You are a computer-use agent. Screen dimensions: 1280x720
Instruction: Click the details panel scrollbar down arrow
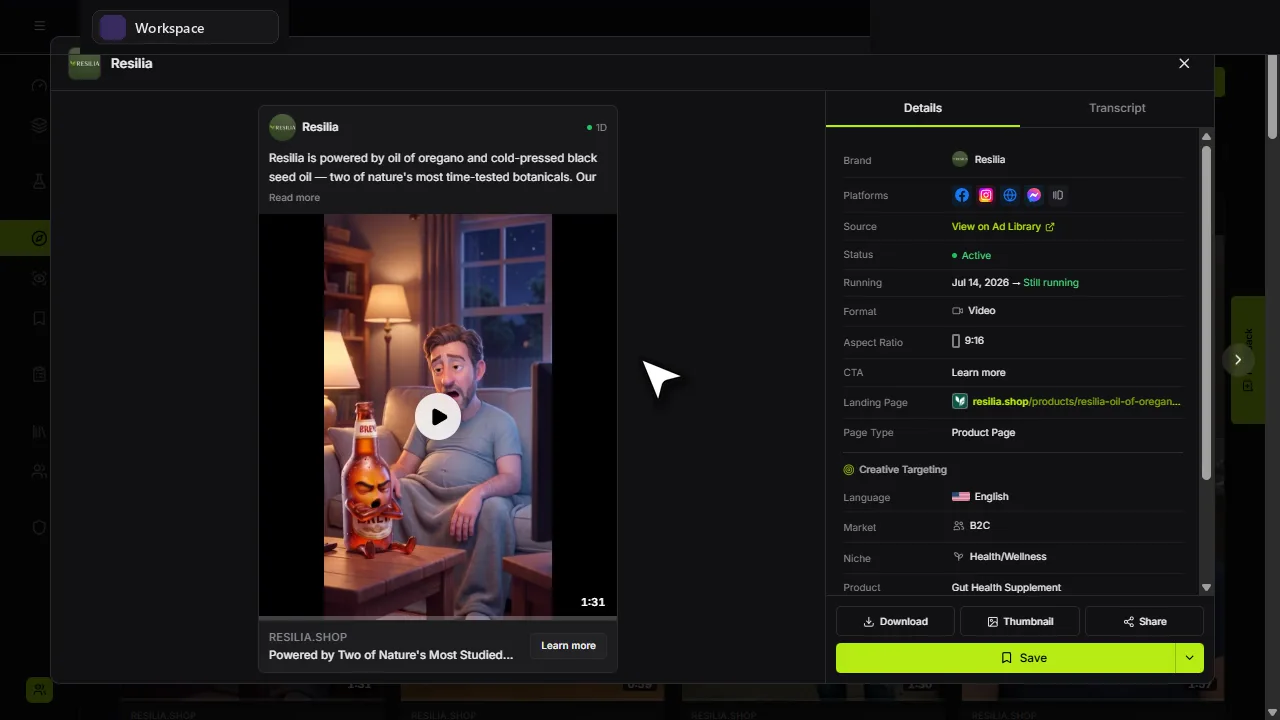(x=1206, y=588)
